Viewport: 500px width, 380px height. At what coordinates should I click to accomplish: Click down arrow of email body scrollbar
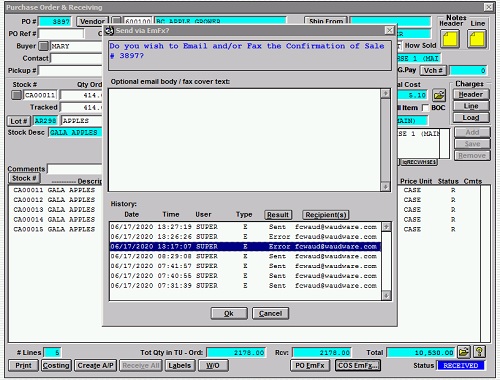(x=385, y=187)
